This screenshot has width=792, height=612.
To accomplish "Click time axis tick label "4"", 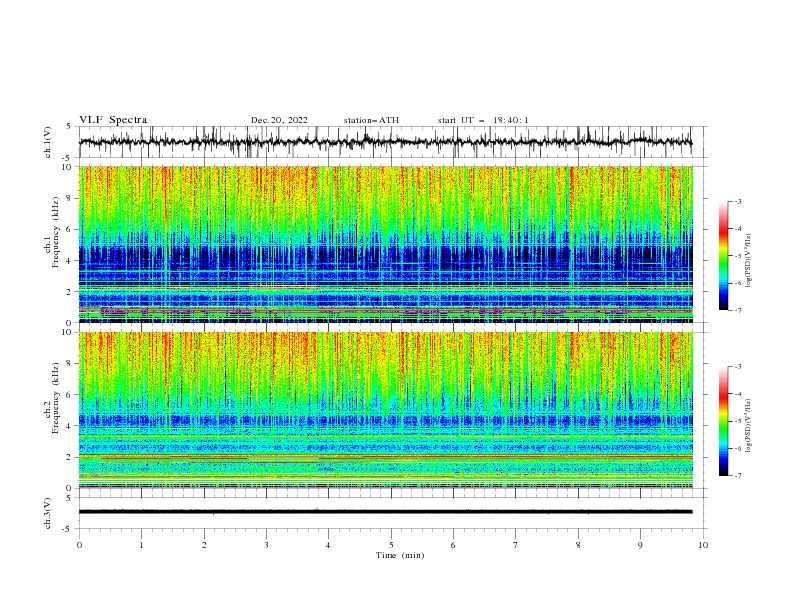I will (328, 545).
